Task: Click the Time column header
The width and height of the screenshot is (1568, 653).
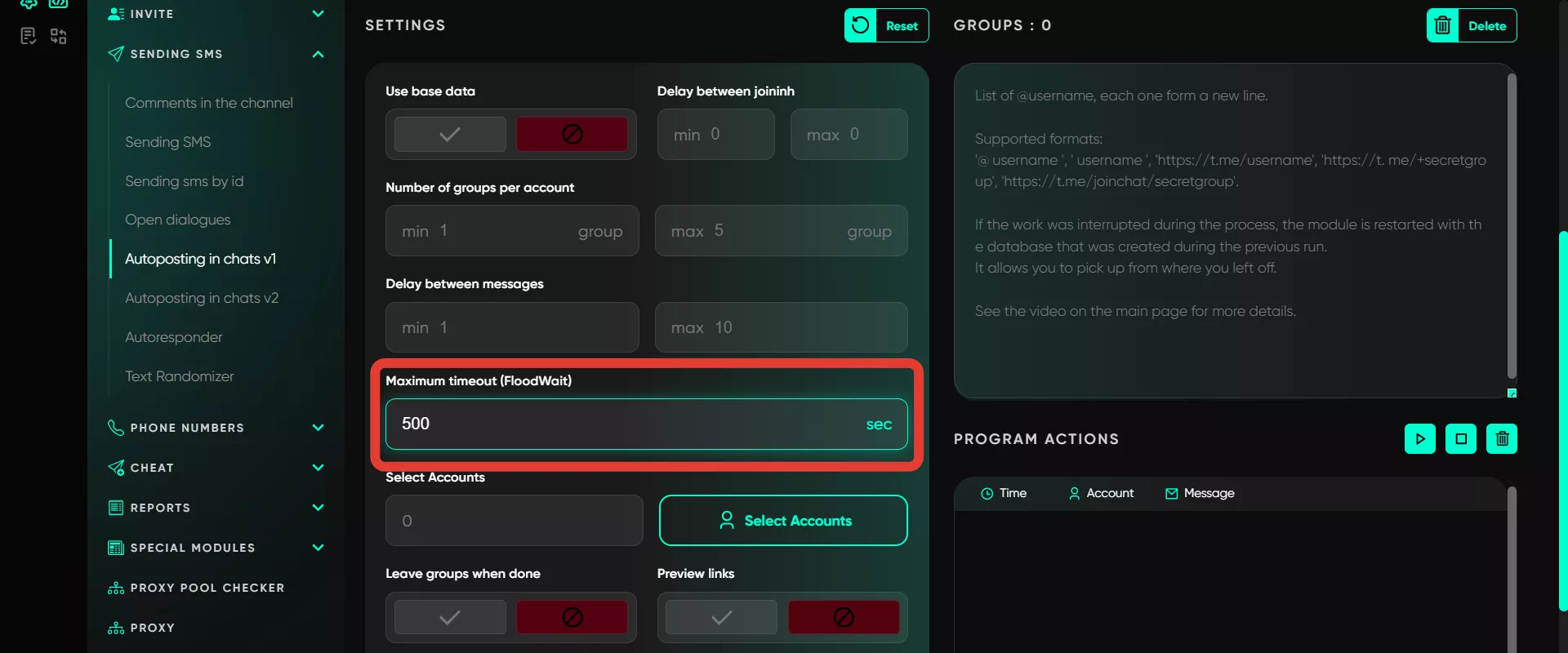Action: [1004, 494]
